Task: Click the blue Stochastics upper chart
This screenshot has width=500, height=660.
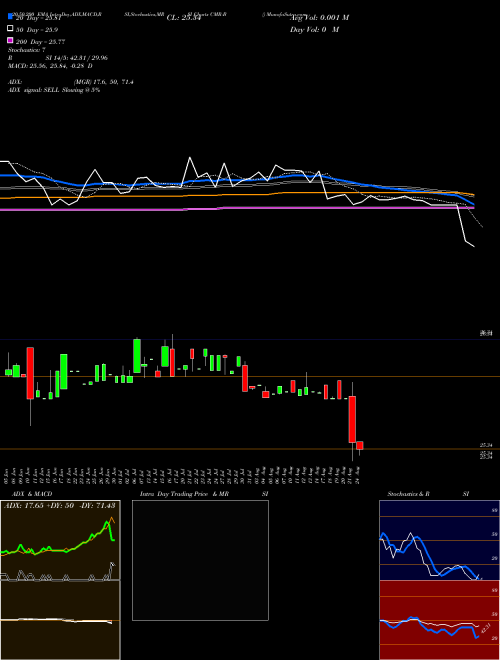Action: (x=439, y=540)
